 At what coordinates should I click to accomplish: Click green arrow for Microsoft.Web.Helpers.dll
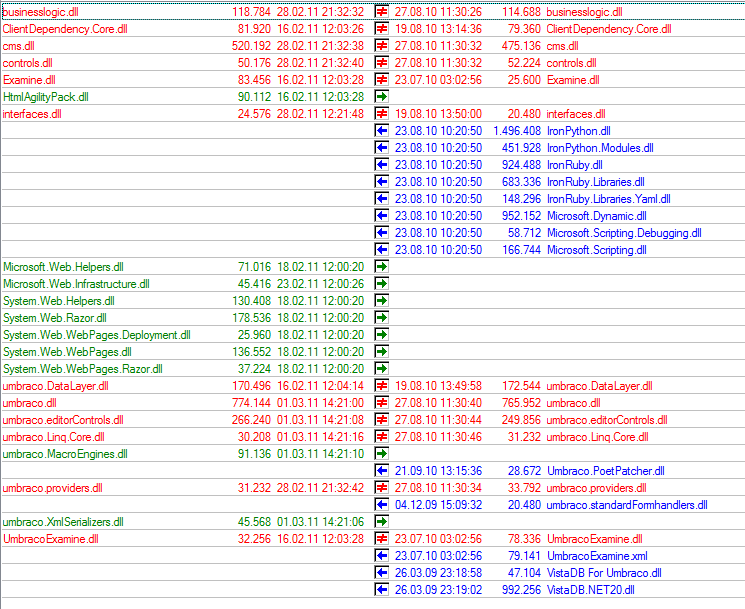click(x=382, y=266)
